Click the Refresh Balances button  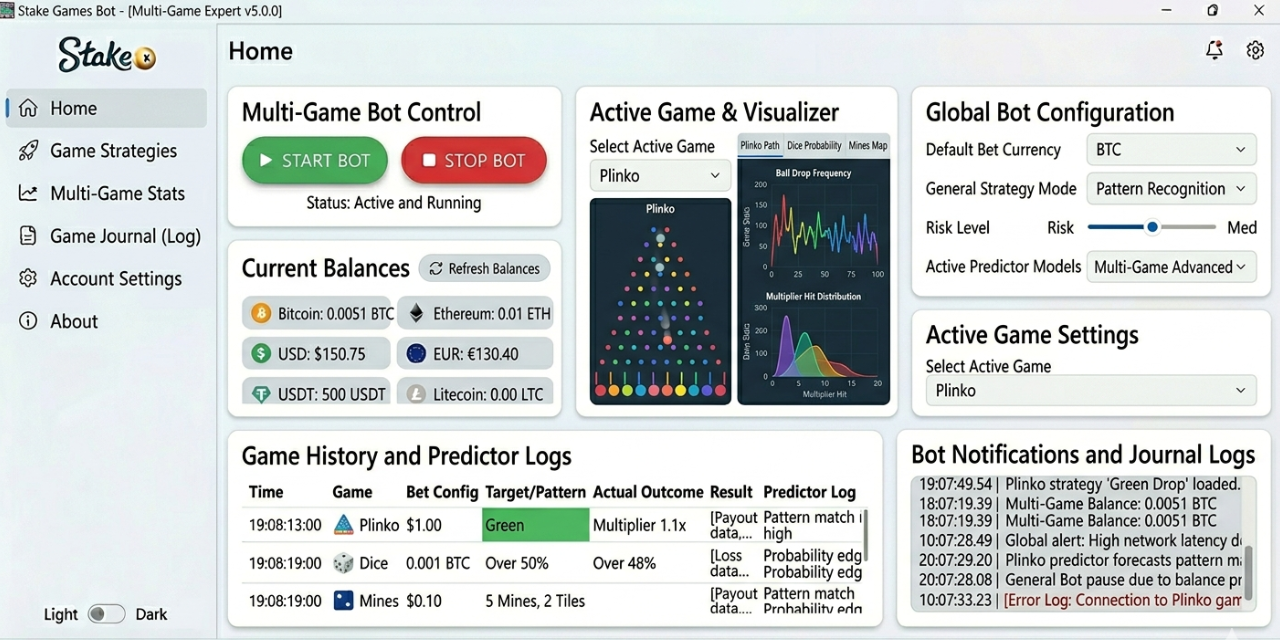click(x=484, y=268)
